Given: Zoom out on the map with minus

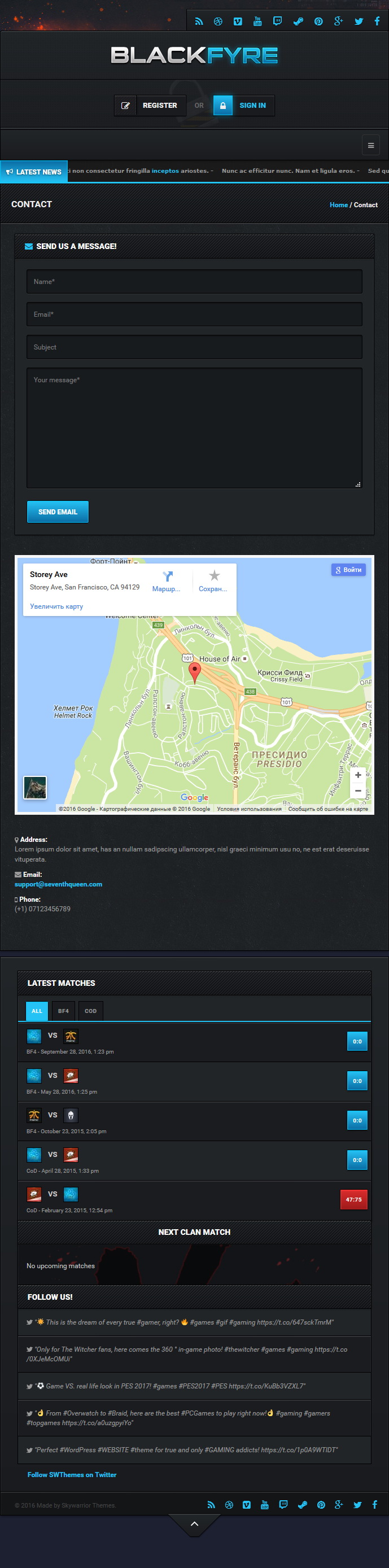Looking at the screenshot, I should click(x=358, y=790).
